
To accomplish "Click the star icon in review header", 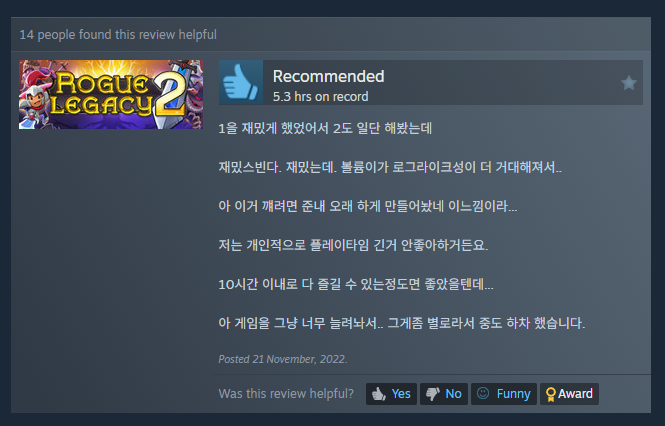I will pos(629,83).
